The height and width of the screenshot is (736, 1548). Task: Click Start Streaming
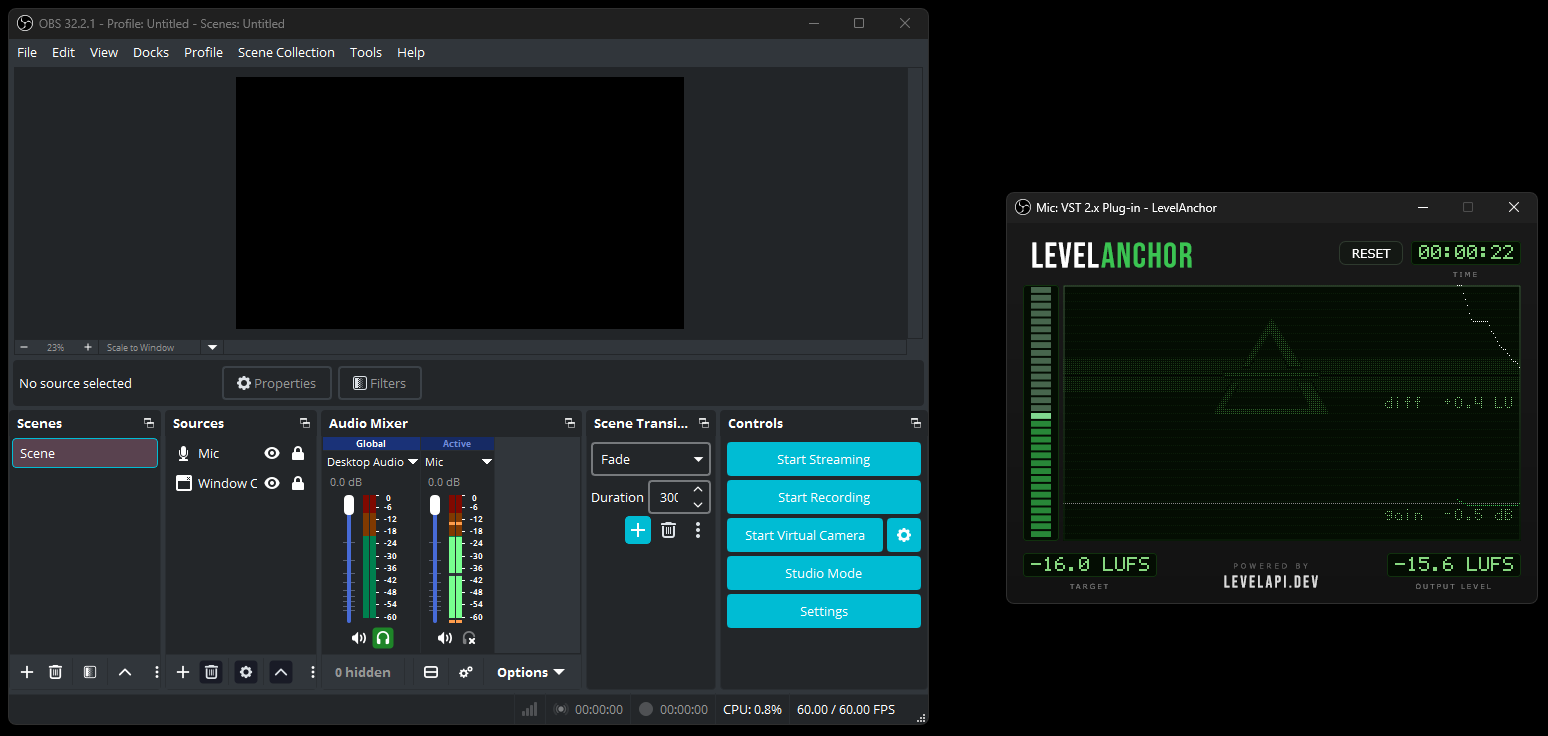click(x=824, y=459)
